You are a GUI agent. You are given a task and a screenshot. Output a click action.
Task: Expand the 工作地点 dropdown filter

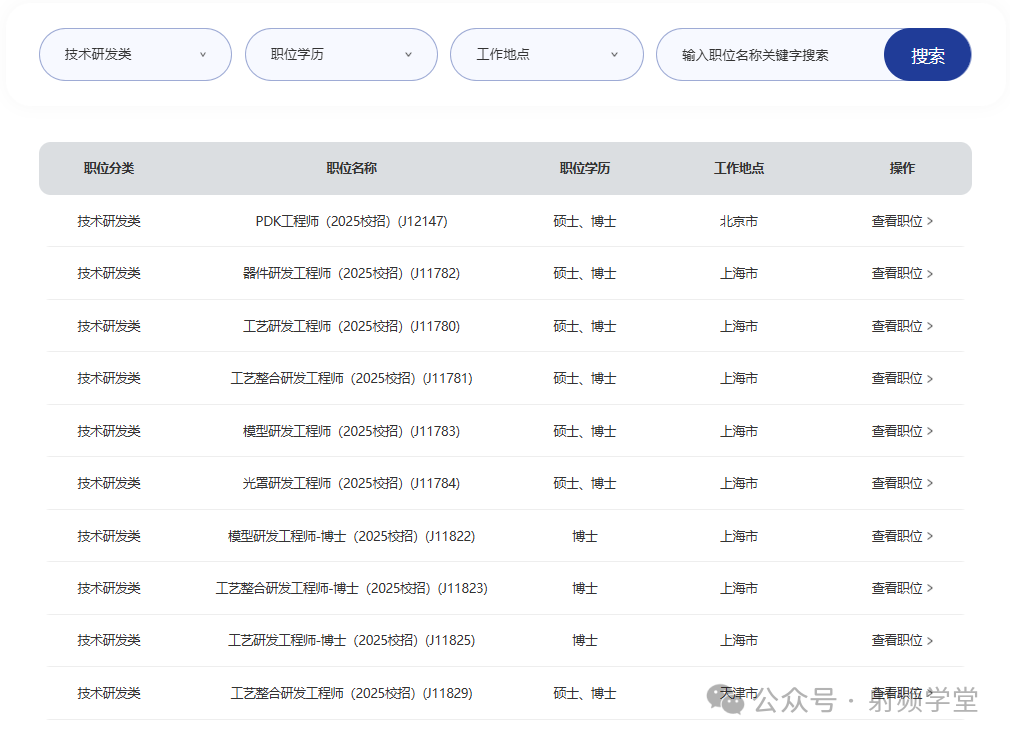pyautogui.click(x=546, y=55)
